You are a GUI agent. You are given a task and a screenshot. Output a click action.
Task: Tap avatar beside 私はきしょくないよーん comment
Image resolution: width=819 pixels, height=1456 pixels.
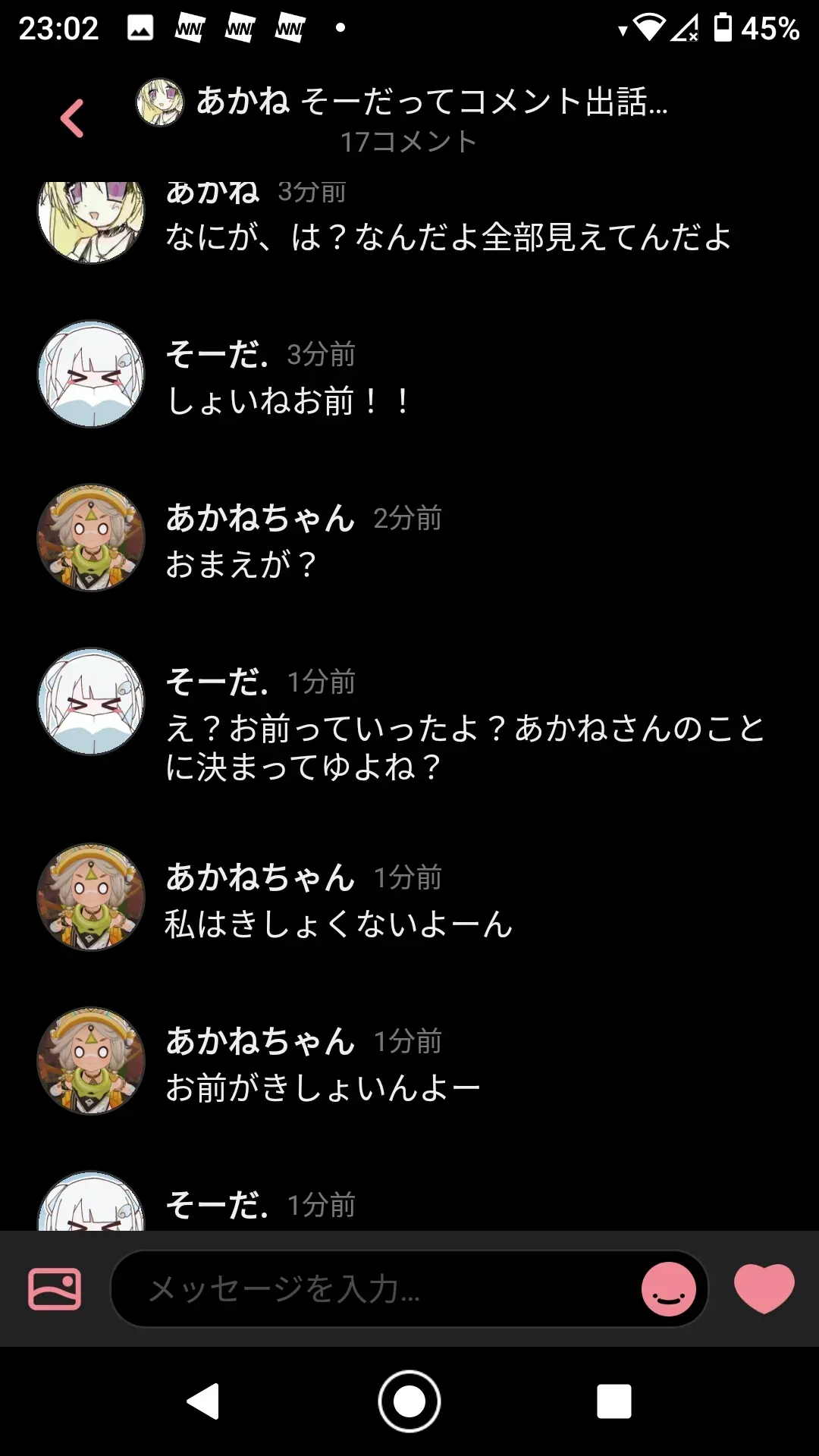pos(91,897)
